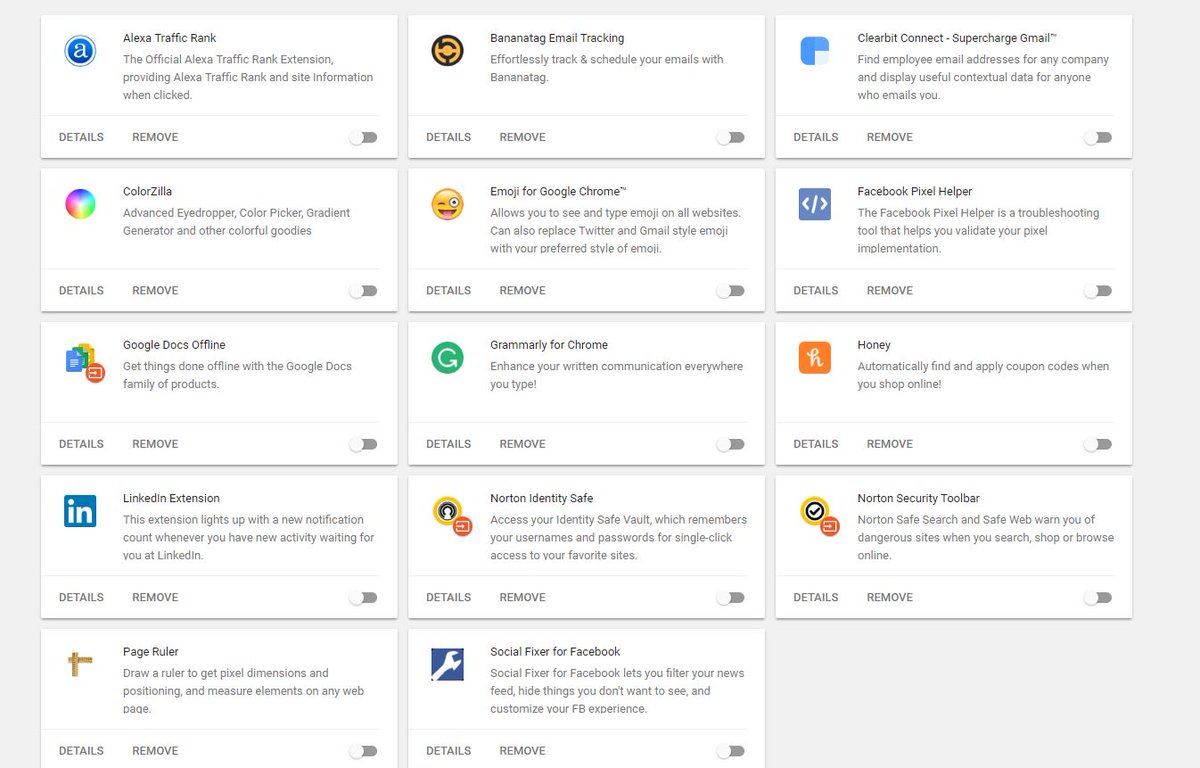The width and height of the screenshot is (1200, 768).
Task: Remove the Alexa Traffic Rank extension
Action: coord(155,137)
